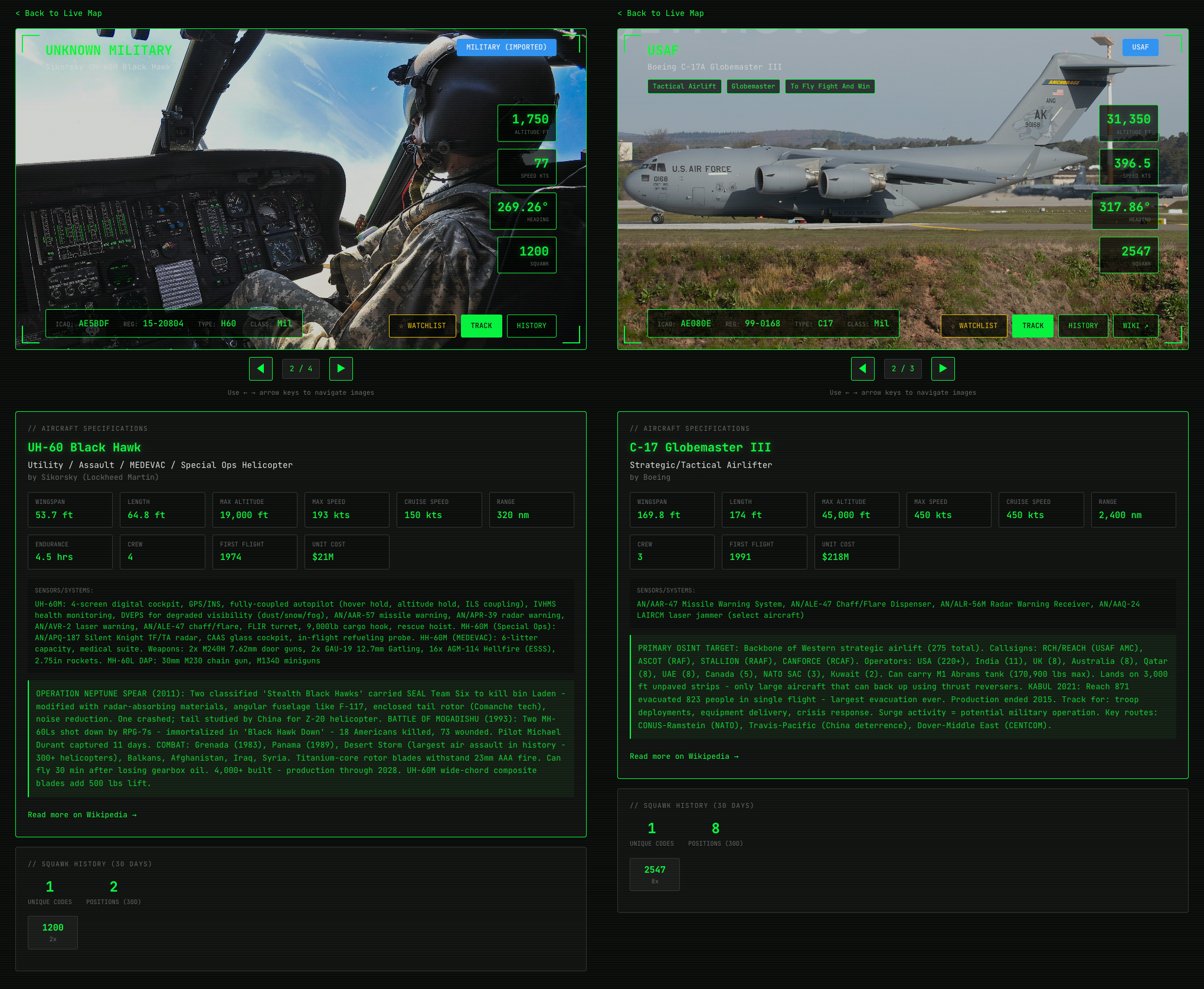This screenshot has width=1204, height=989.
Task: Follow the Read more on Wikipedia link for the C-17
Action: click(683, 756)
